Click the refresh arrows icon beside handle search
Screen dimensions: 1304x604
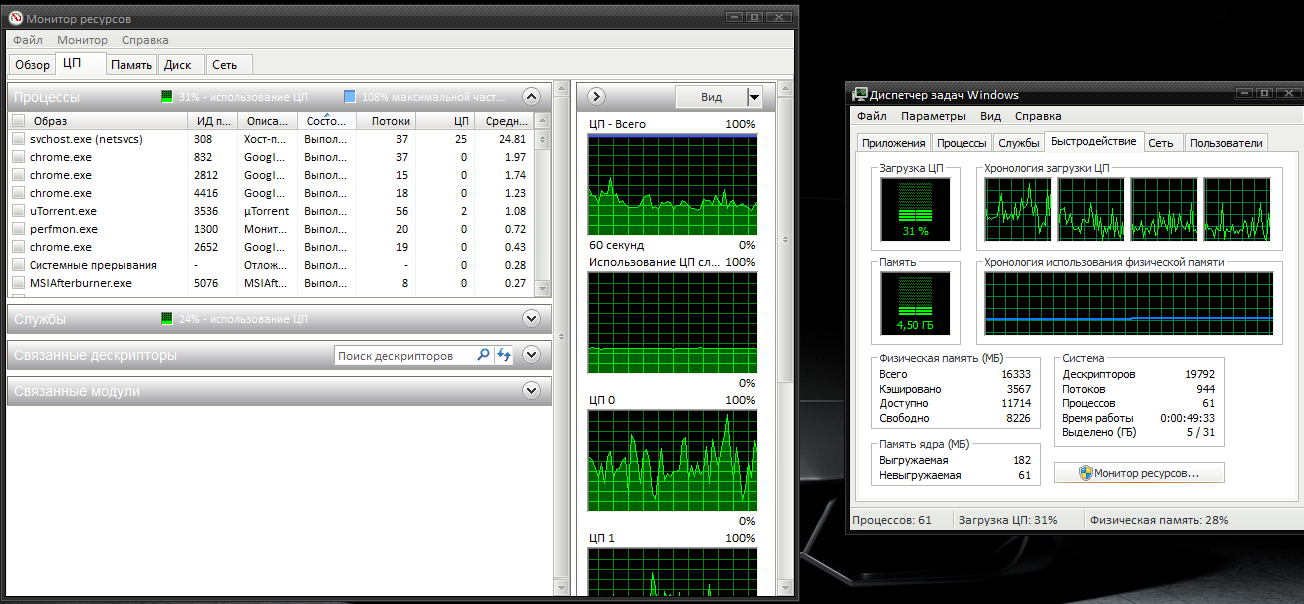coord(504,356)
